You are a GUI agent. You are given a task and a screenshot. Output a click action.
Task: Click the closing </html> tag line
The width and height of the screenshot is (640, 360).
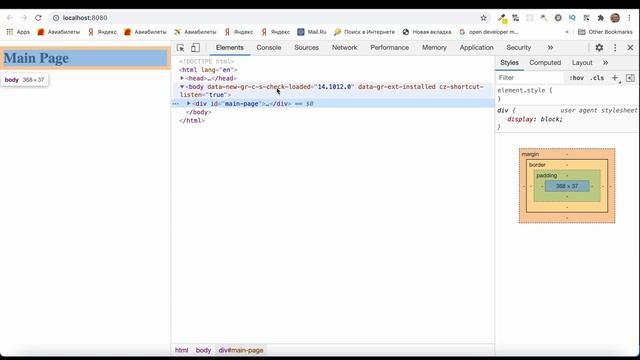[x=192, y=120]
